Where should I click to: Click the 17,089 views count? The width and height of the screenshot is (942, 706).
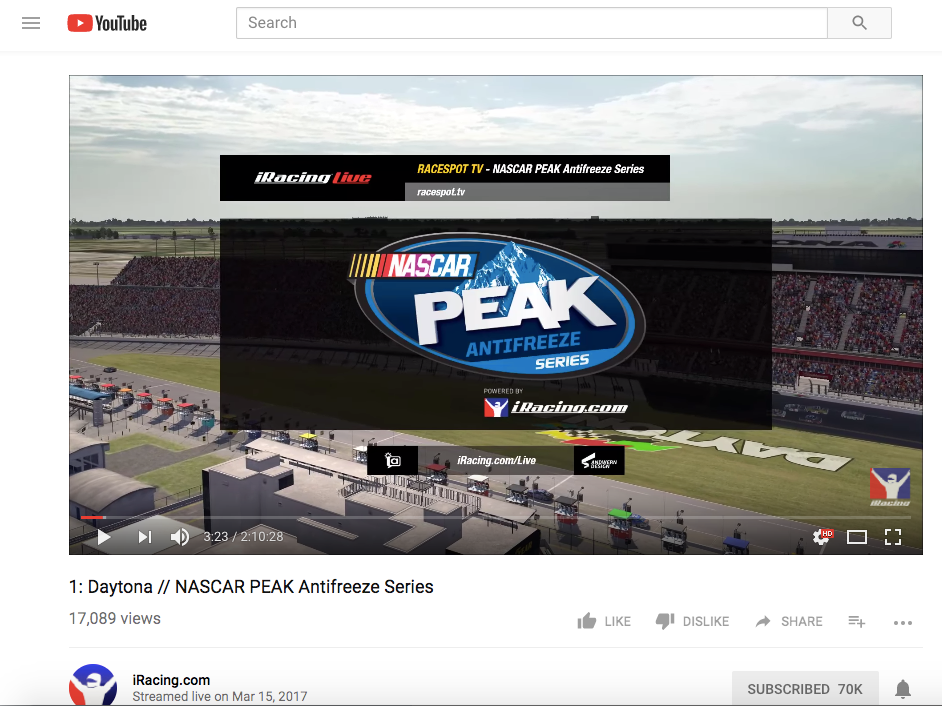(115, 618)
